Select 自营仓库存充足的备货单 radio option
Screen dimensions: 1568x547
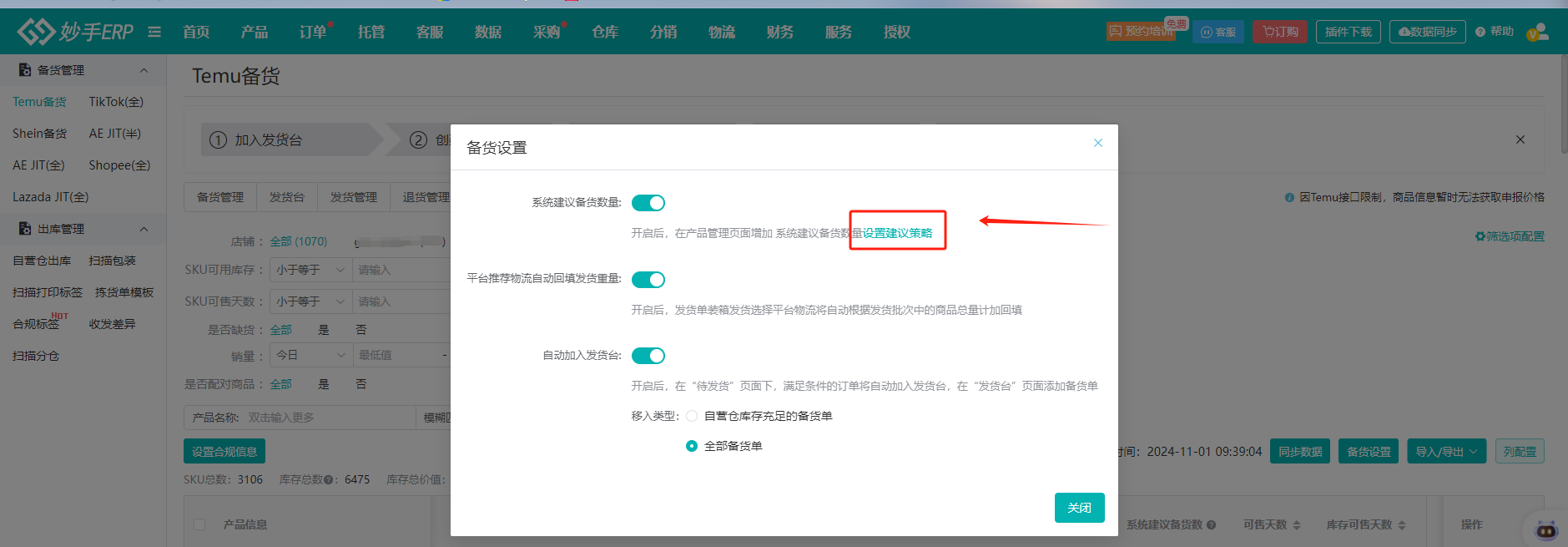tap(692, 416)
